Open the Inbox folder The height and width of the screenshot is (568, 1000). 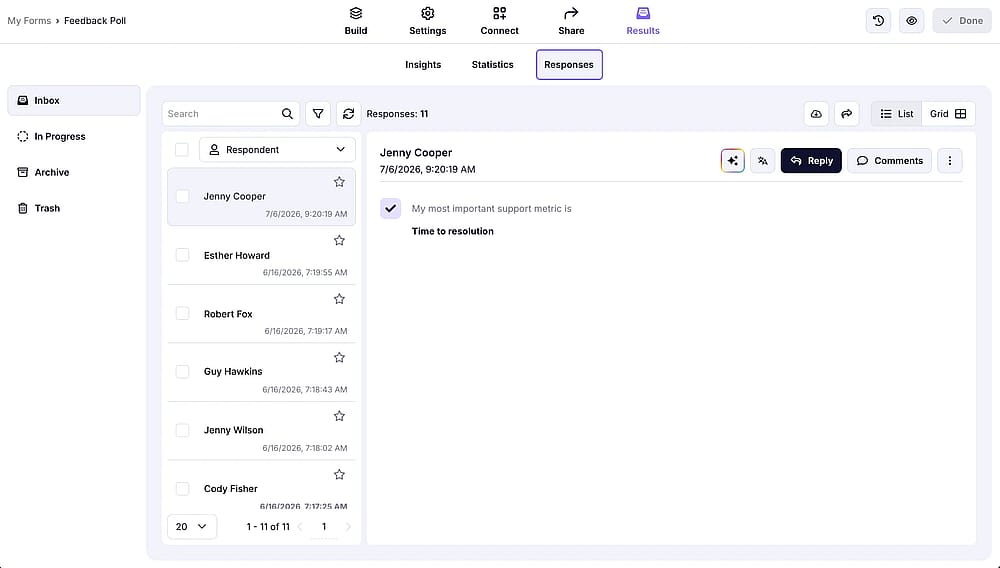74,101
